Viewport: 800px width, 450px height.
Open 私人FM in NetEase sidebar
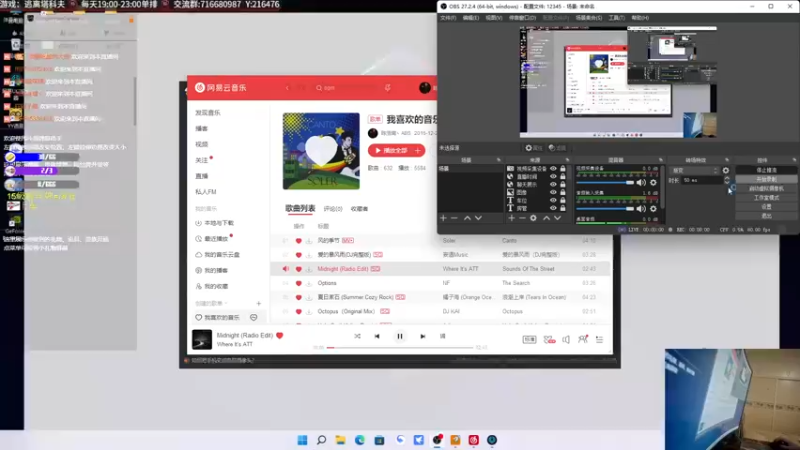point(206,192)
